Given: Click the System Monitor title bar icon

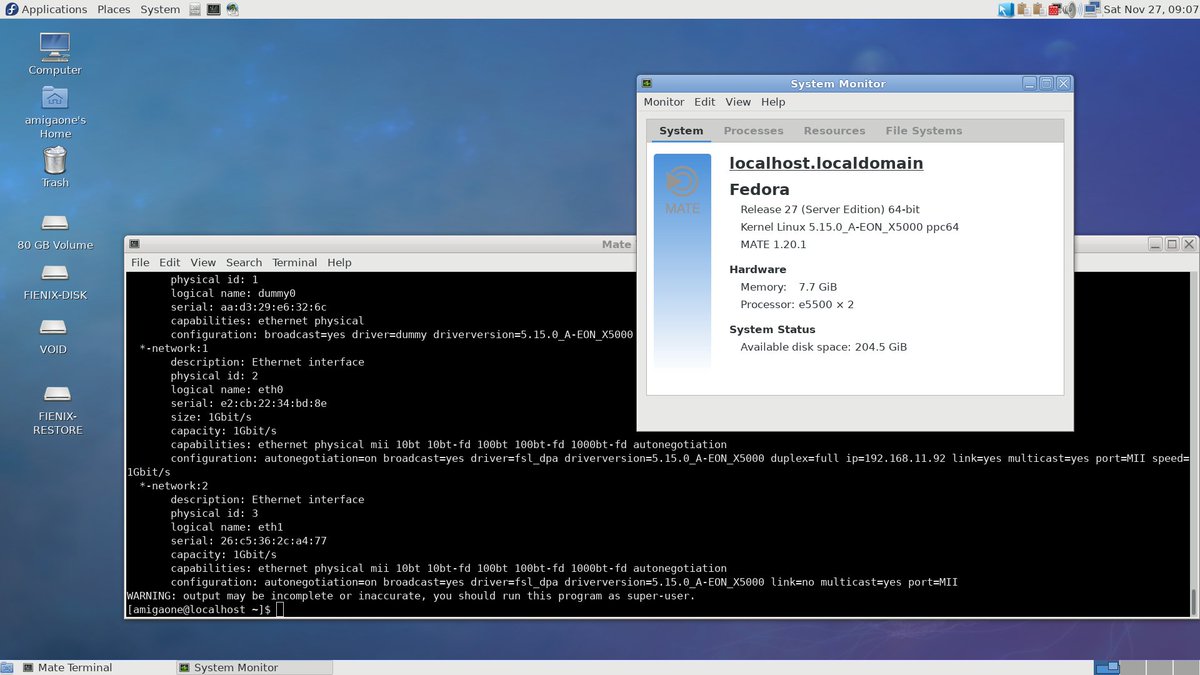Looking at the screenshot, I should click(647, 84).
